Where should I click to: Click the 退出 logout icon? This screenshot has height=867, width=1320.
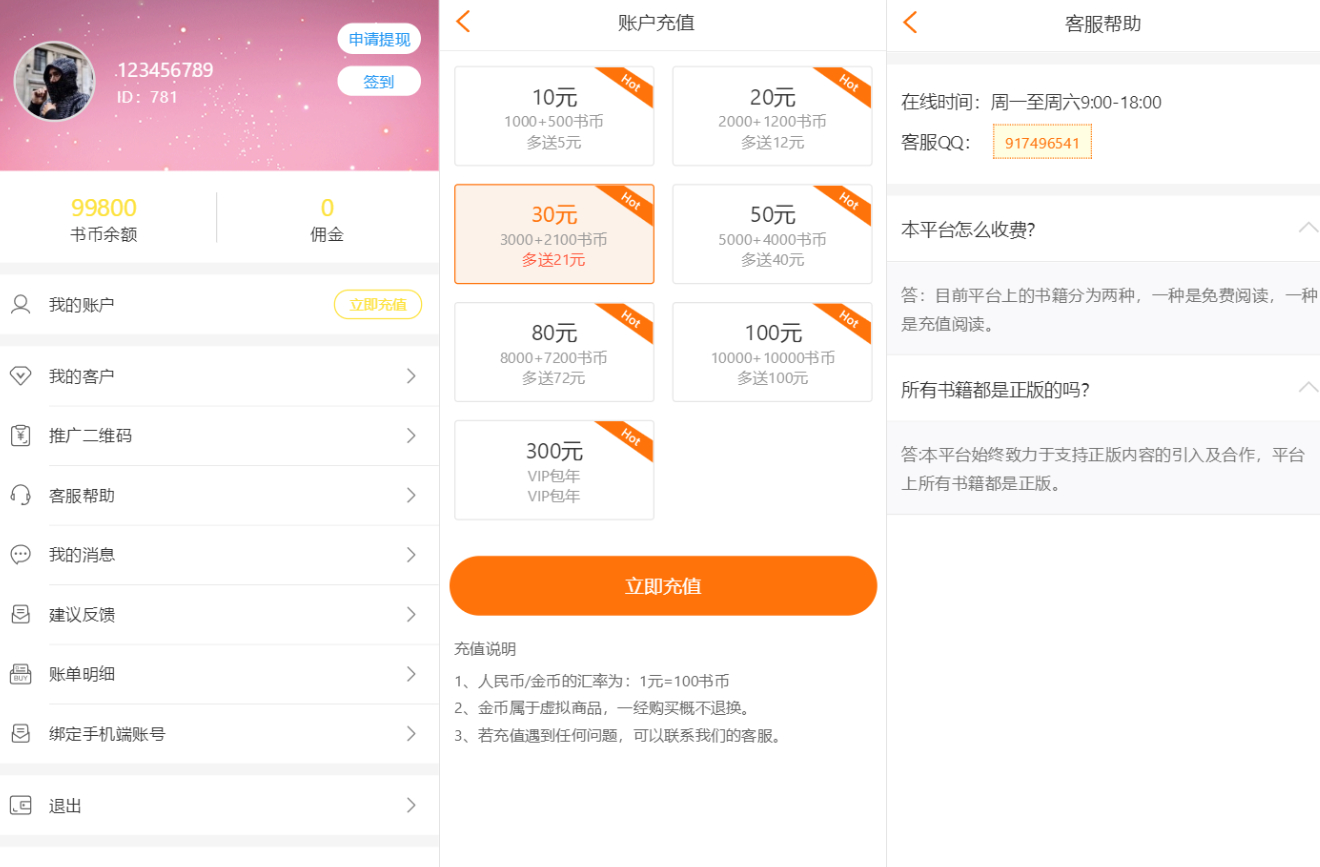click(20, 805)
